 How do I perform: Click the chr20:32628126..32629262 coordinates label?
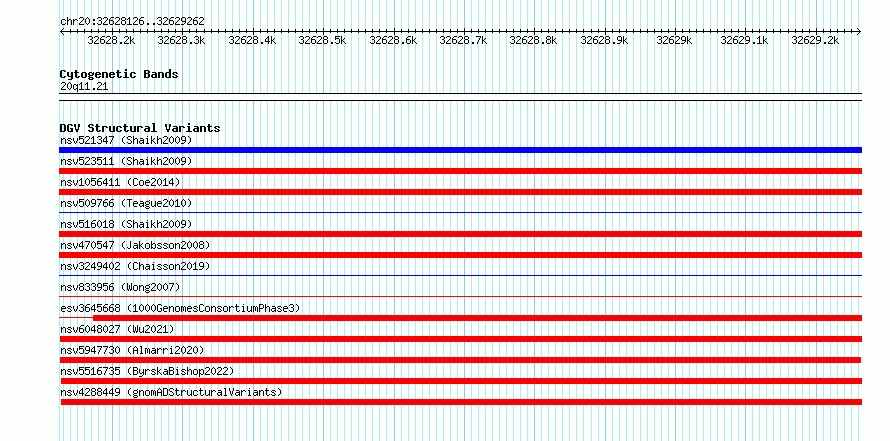132,22
